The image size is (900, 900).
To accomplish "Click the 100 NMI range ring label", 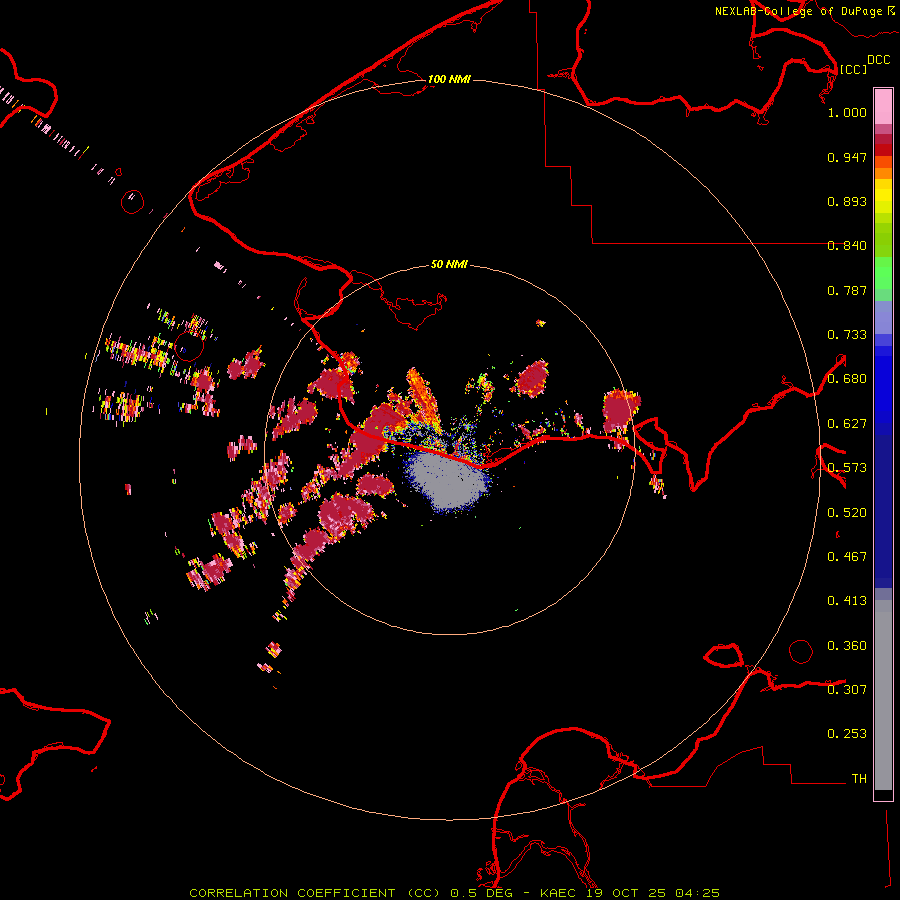I will [449, 79].
